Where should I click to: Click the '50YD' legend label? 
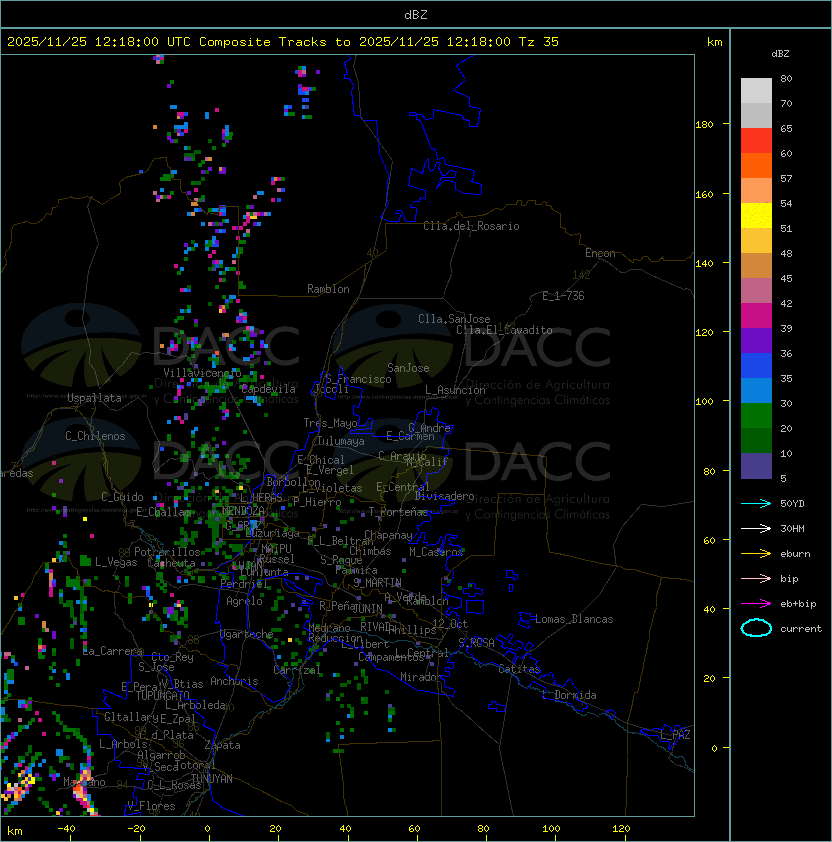point(792,504)
